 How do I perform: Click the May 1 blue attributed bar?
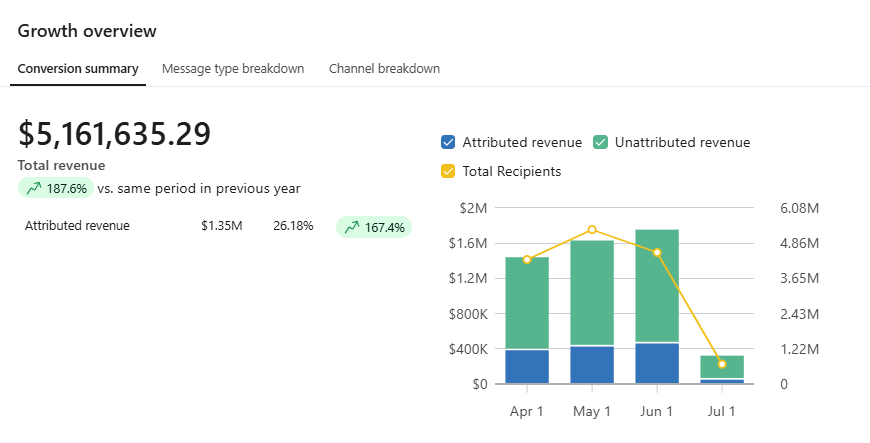592,365
